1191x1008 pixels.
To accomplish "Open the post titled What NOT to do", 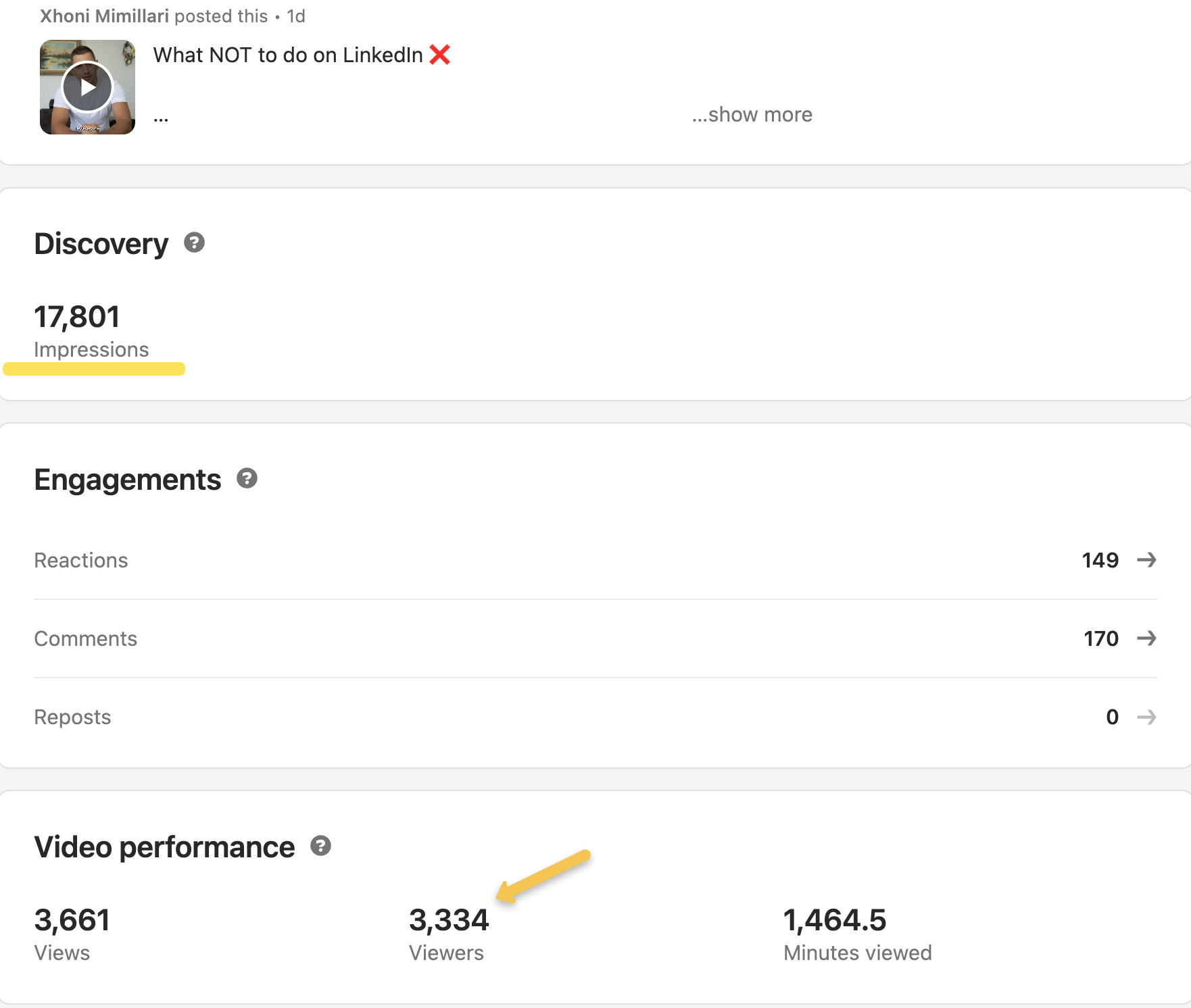I will coord(288,55).
